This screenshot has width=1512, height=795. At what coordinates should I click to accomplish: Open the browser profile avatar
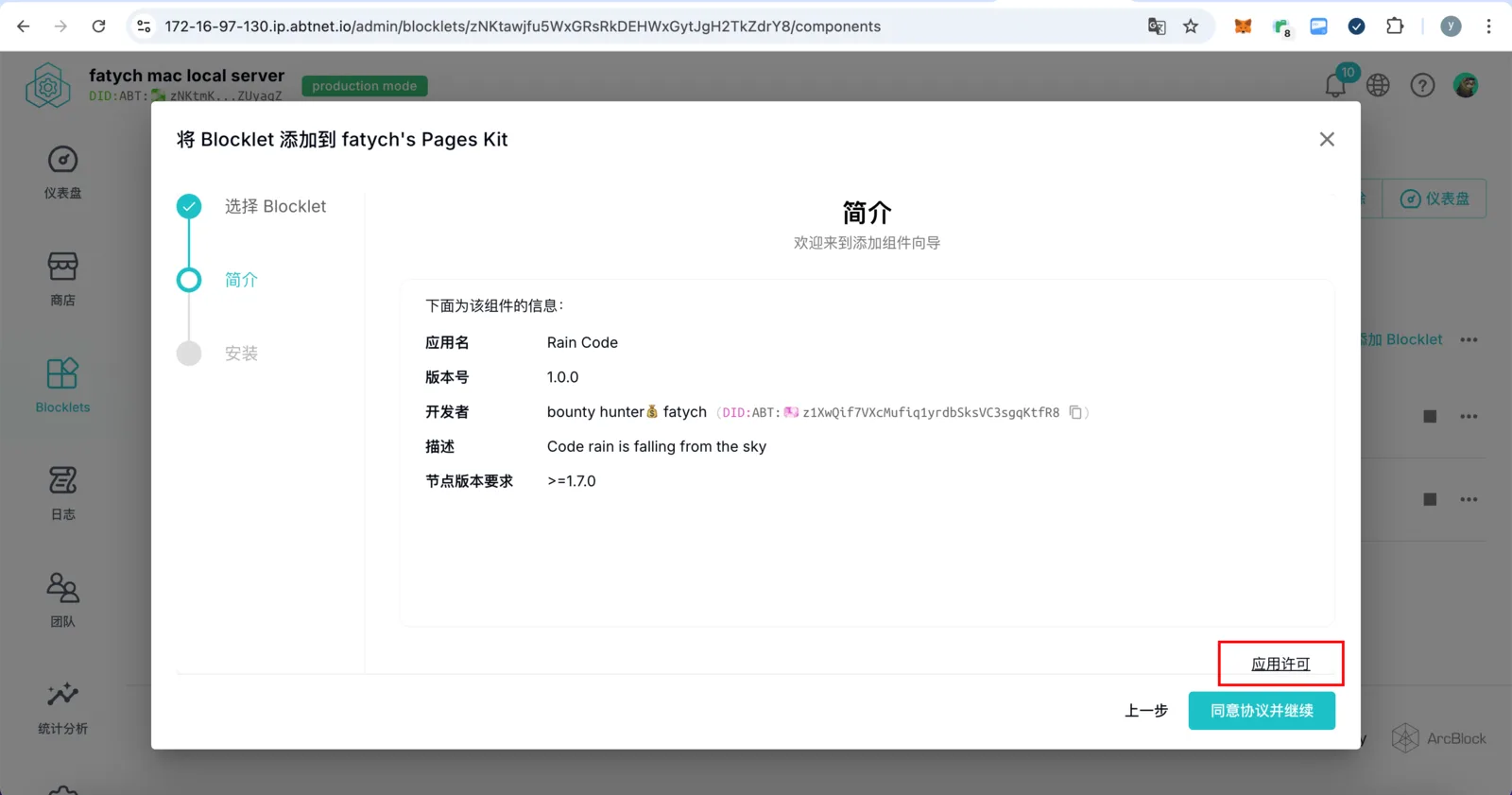(1451, 26)
